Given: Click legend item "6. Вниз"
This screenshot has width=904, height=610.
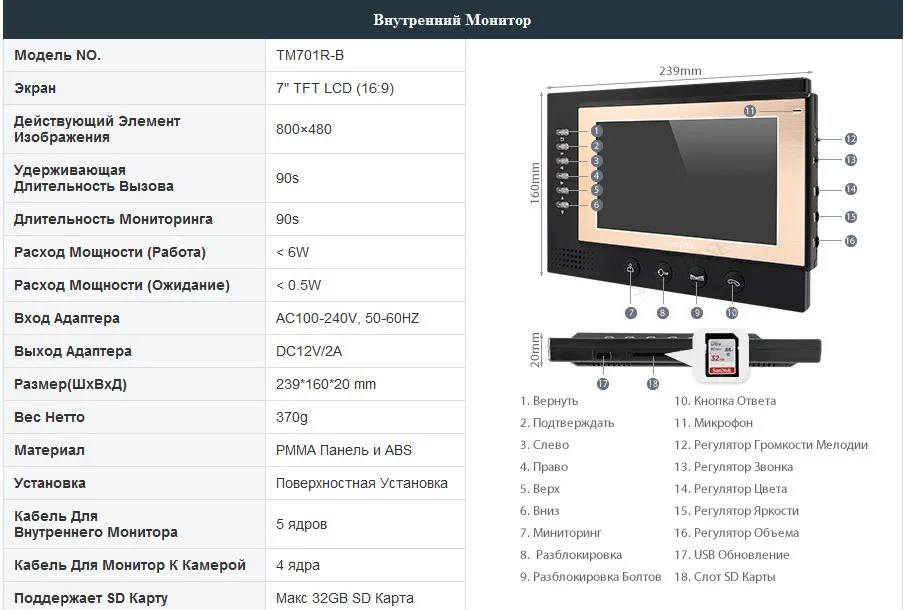Looking at the screenshot, I should pos(540,511).
